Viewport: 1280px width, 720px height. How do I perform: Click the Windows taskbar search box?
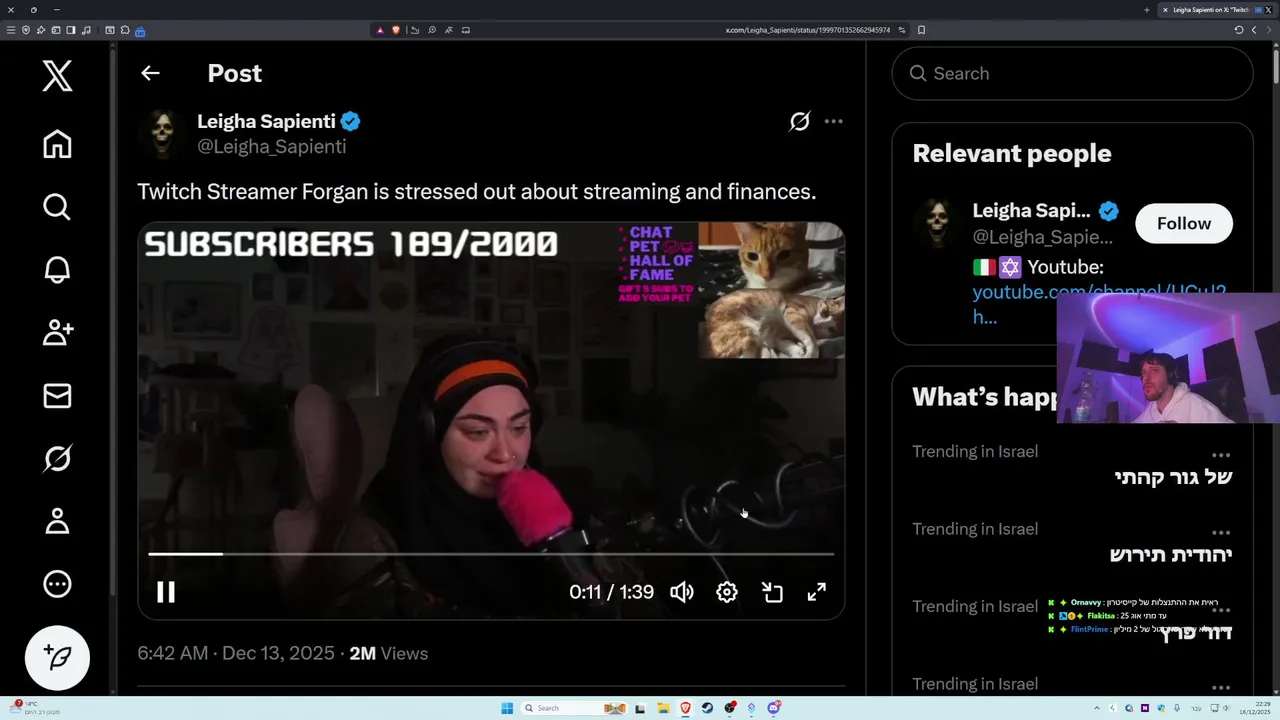click(x=573, y=708)
